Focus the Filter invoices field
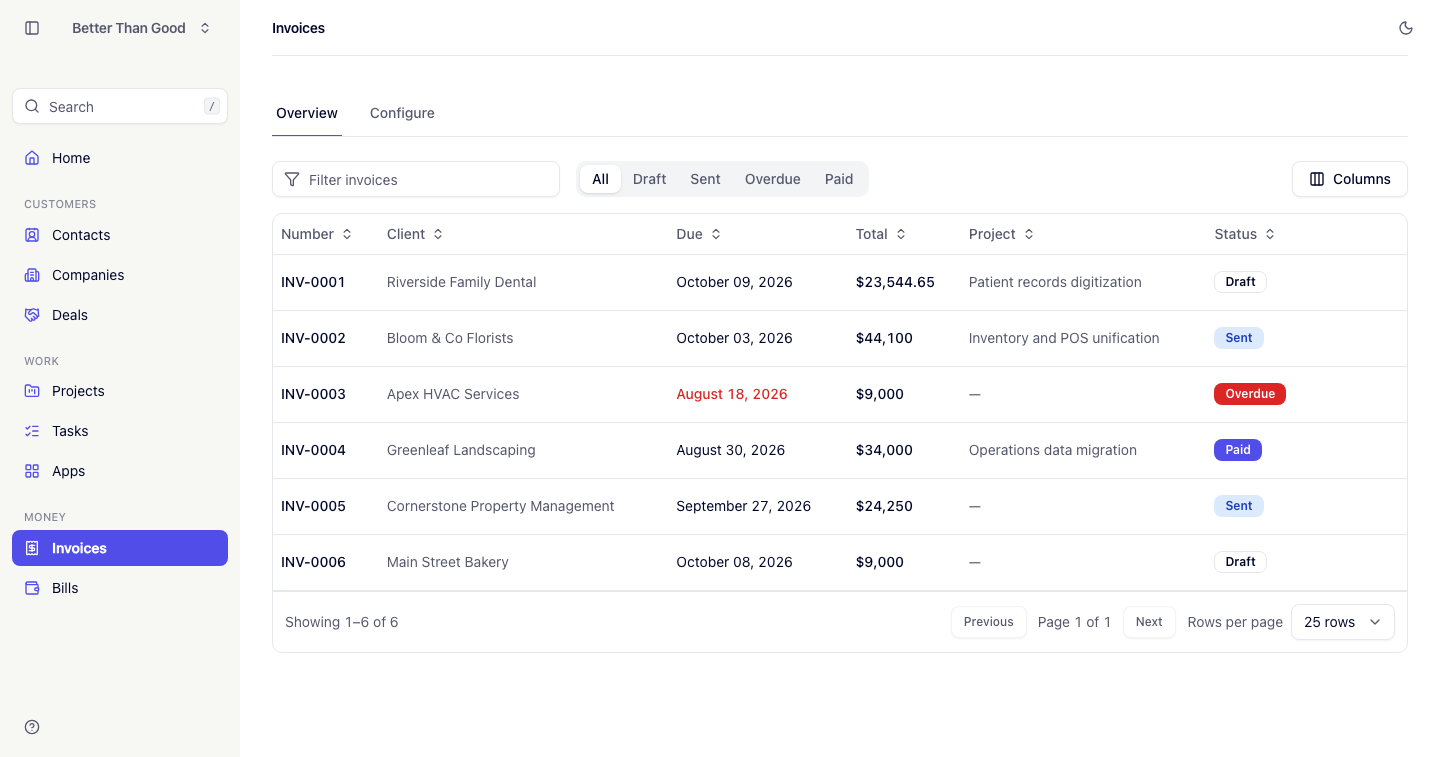 416,179
